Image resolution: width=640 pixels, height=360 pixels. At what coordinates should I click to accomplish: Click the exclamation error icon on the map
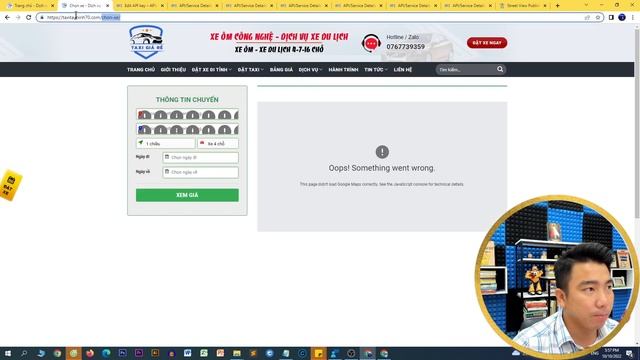pos(382,152)
